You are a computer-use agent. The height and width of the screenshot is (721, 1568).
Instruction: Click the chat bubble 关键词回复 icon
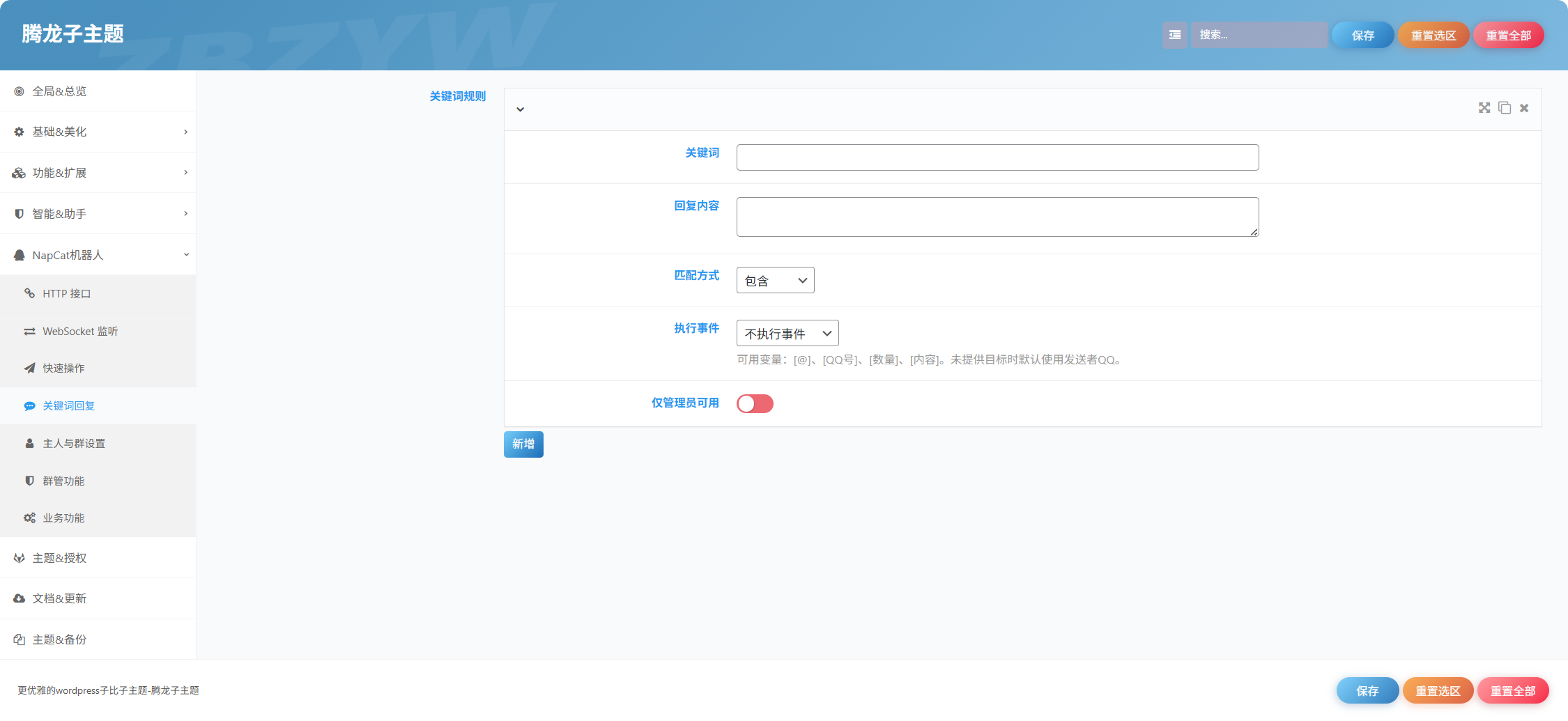tap(29, 405)
